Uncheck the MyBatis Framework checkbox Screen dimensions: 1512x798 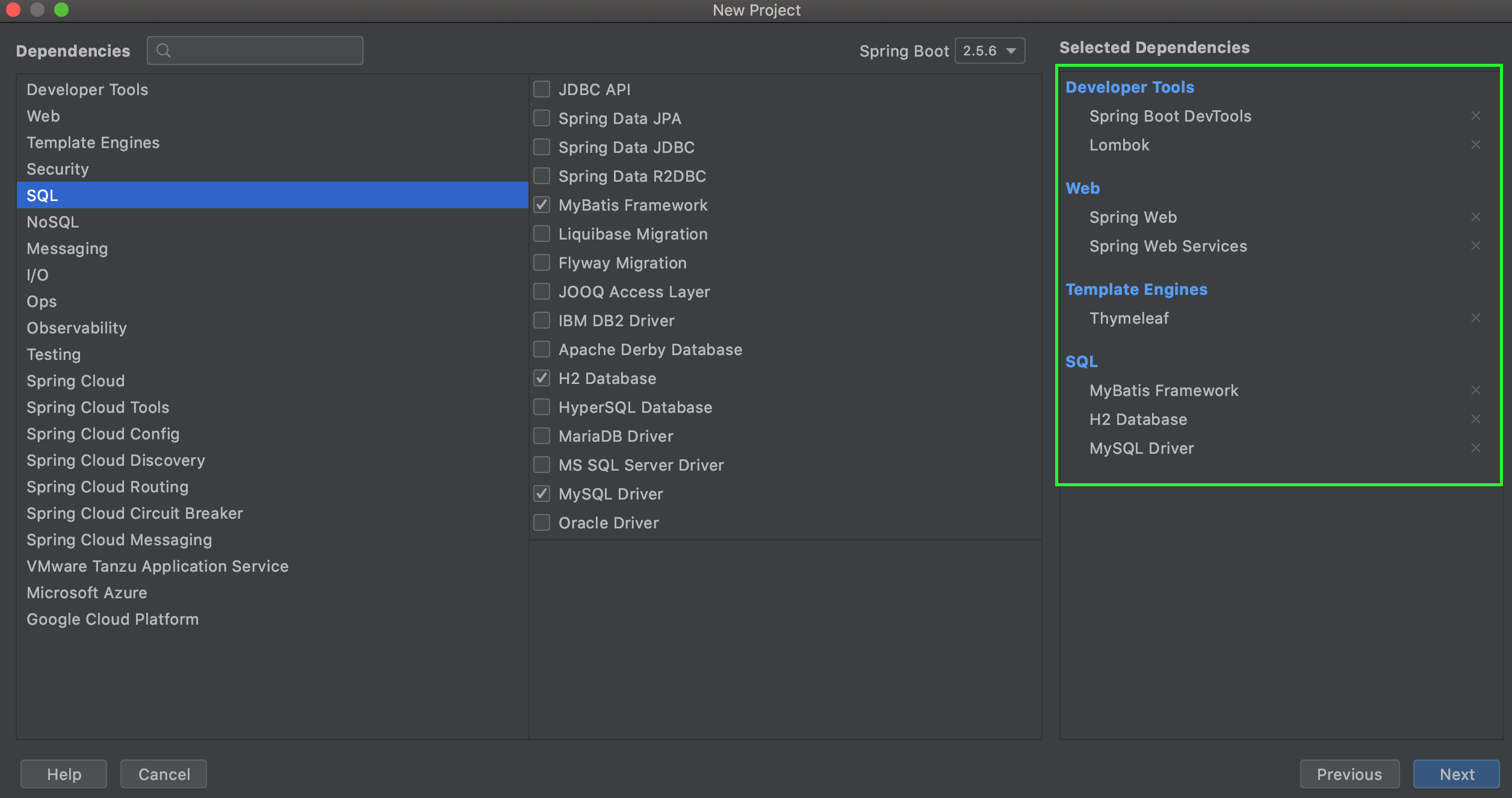[542, 205]
